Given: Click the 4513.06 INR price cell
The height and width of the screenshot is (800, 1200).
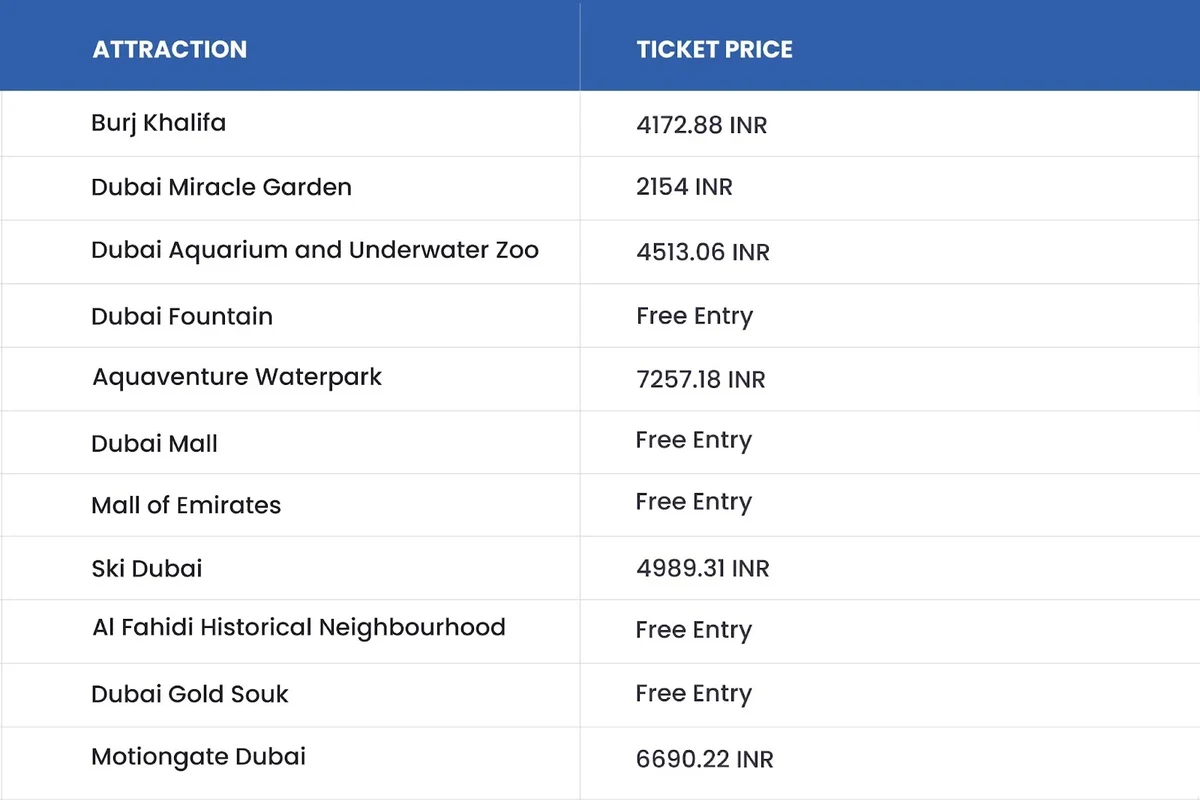Looking at the screenshot, I should pyautogui.click(x=703, y=252).
